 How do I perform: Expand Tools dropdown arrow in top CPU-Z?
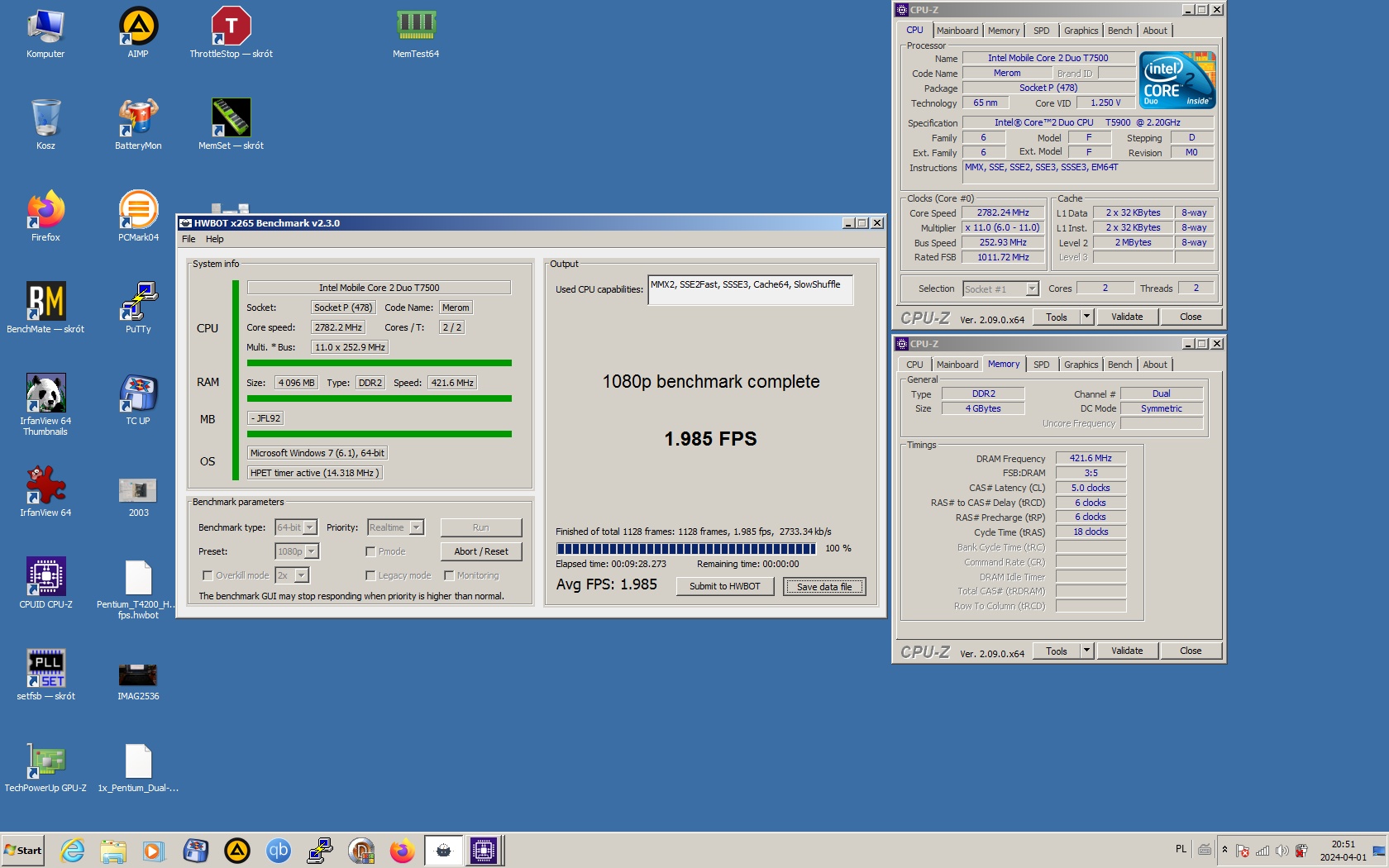tap(1086, 317)
